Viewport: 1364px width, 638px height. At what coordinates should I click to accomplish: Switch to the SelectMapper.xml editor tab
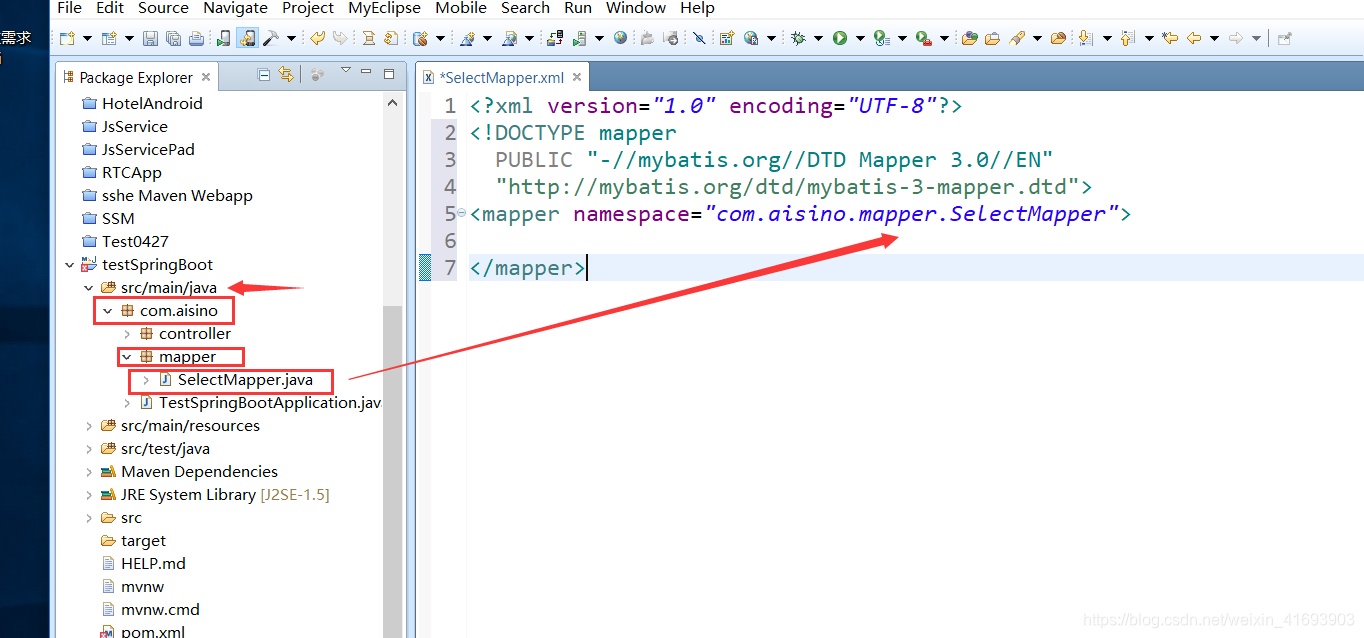pyautogui.click(x=502, y=77)
